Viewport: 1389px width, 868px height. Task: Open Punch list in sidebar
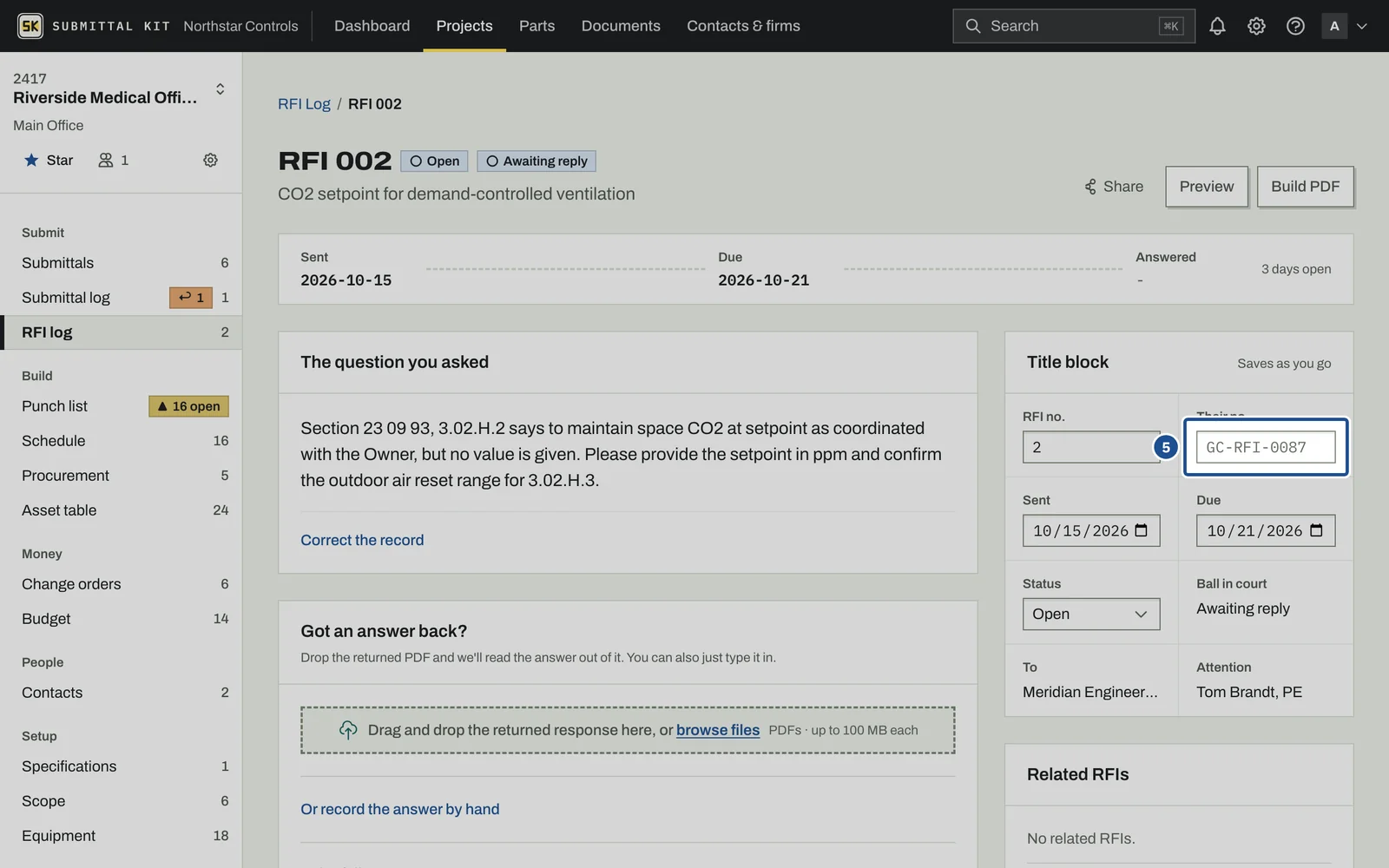coord(122,406)
